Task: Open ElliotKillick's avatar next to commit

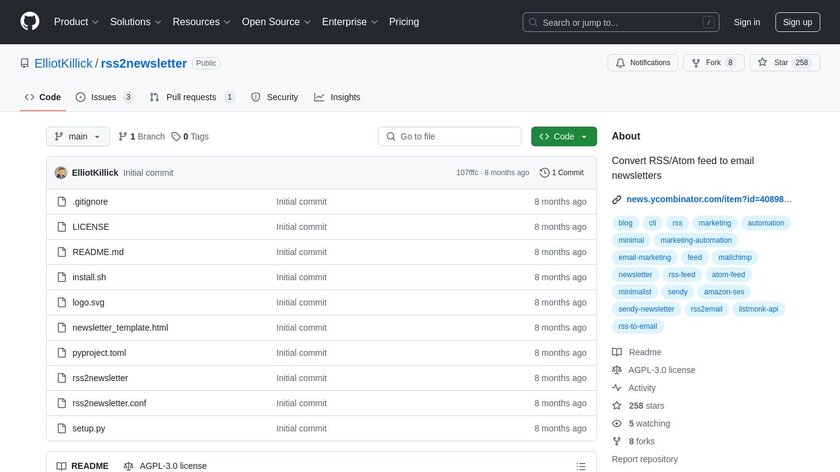Action: [61, 172]
